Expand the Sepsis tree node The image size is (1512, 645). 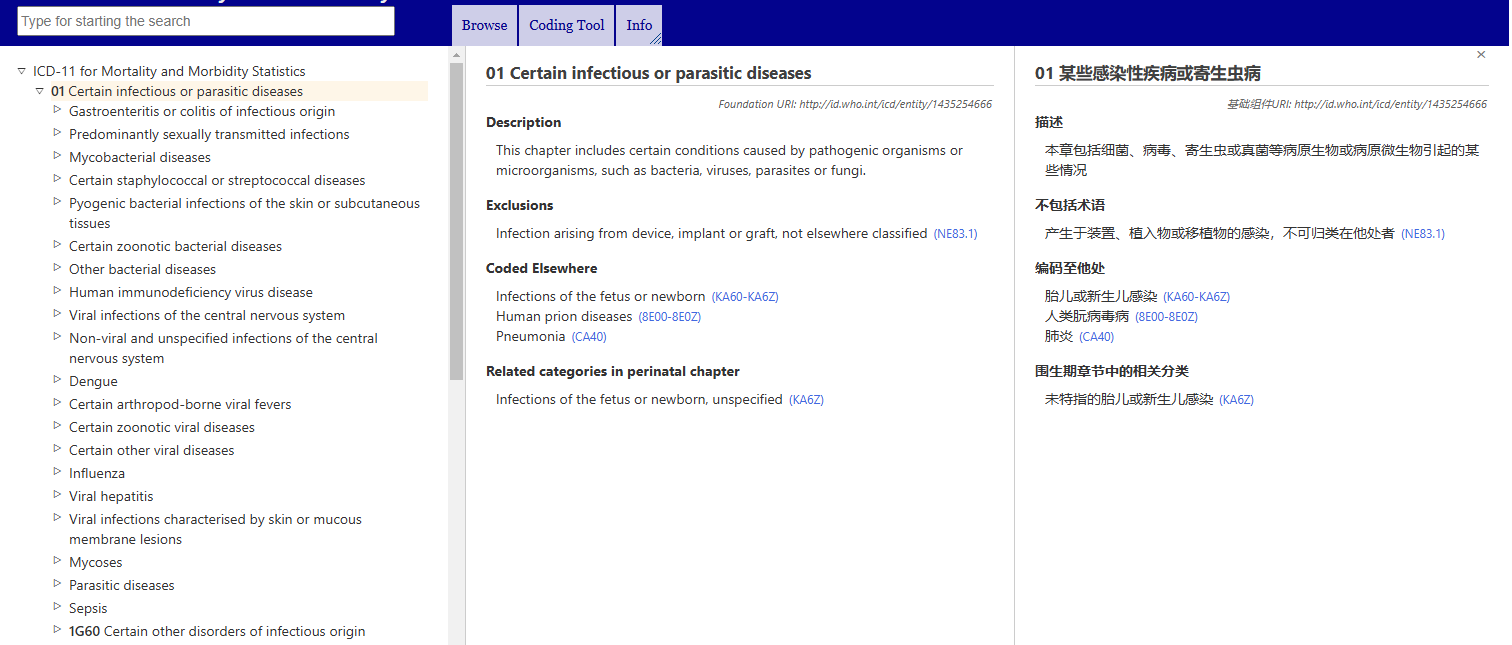57,608
